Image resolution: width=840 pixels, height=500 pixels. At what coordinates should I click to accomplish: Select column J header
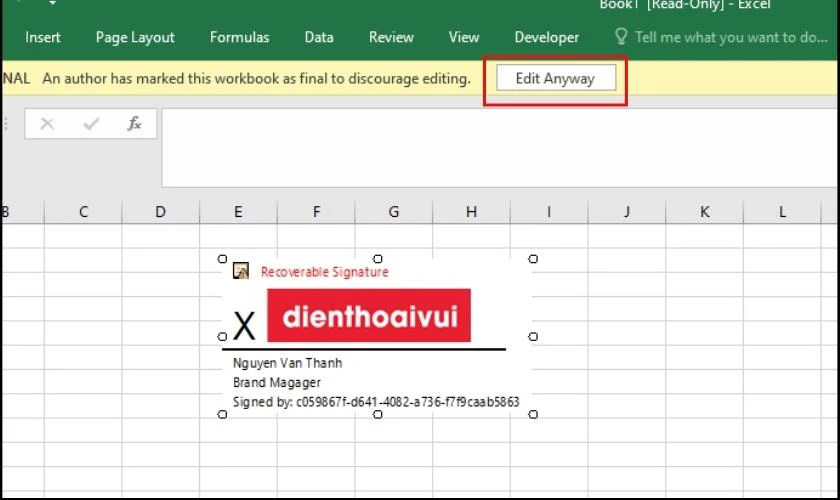(627, 212)
